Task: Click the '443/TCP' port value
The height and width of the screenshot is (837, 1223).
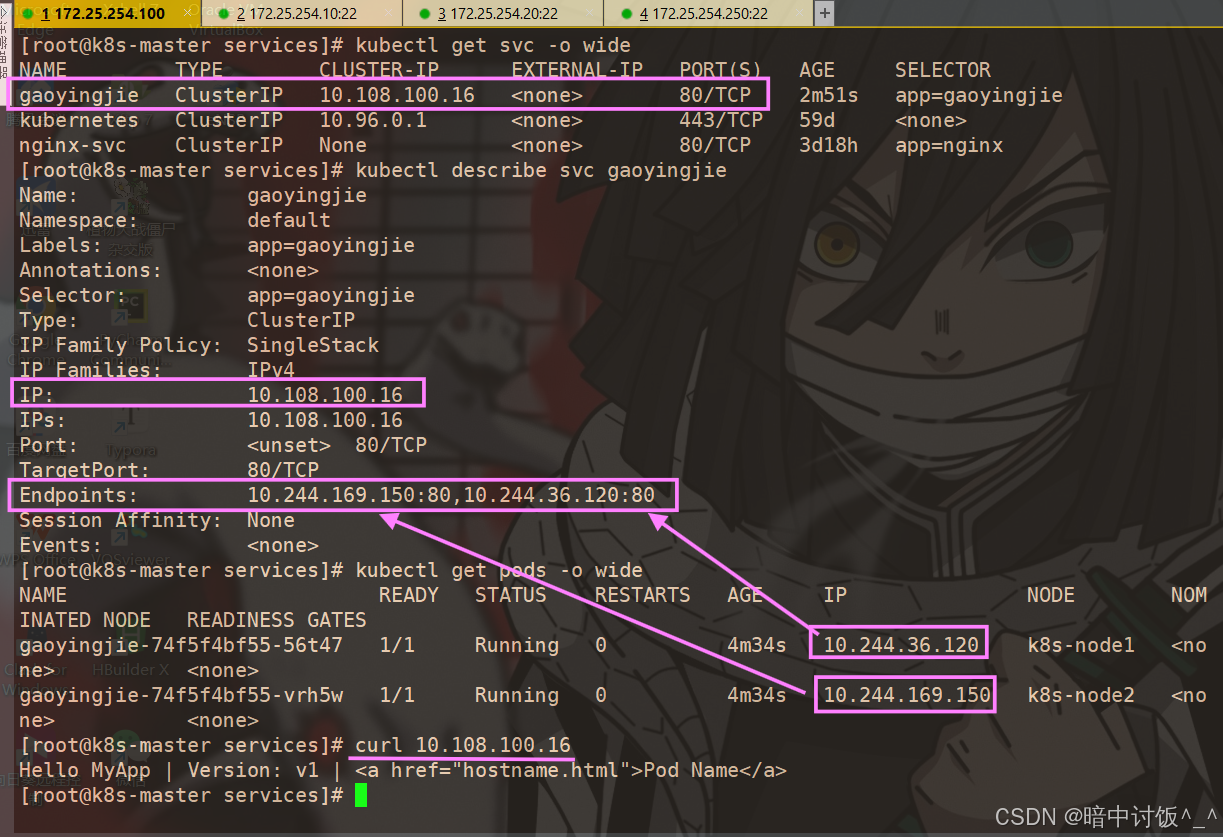Action: click(721, 120)
